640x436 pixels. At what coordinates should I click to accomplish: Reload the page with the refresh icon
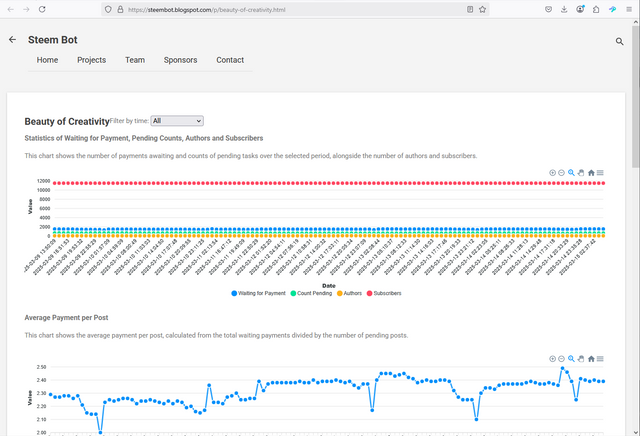pyautogui.click(x=42, y=9)
